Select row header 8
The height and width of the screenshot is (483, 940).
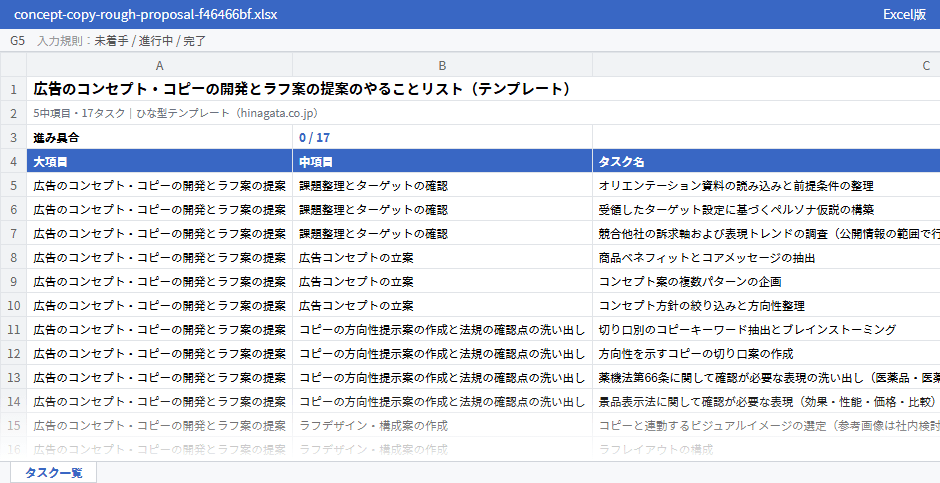click(13, 257)
